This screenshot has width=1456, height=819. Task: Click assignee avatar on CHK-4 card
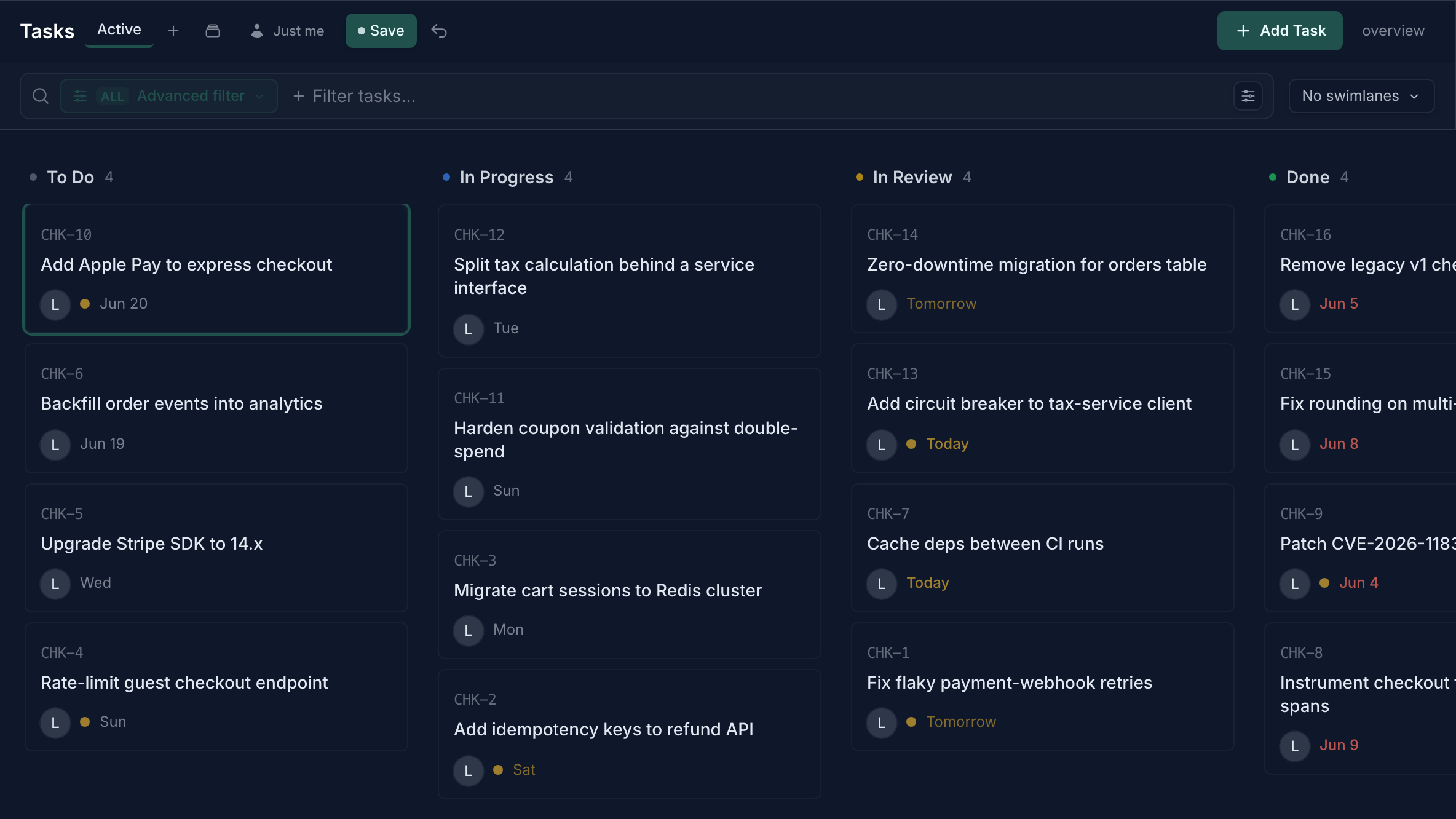(x=55, y=722)
